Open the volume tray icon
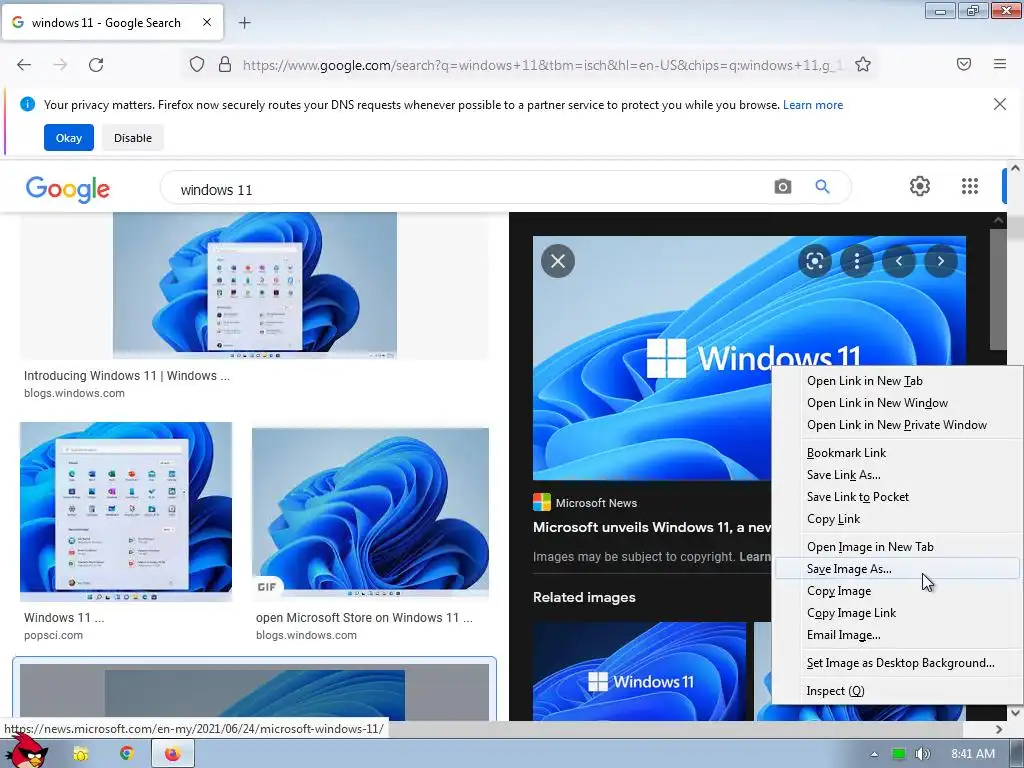This screenshot has height=768, width=1024. tap(921, 754)
